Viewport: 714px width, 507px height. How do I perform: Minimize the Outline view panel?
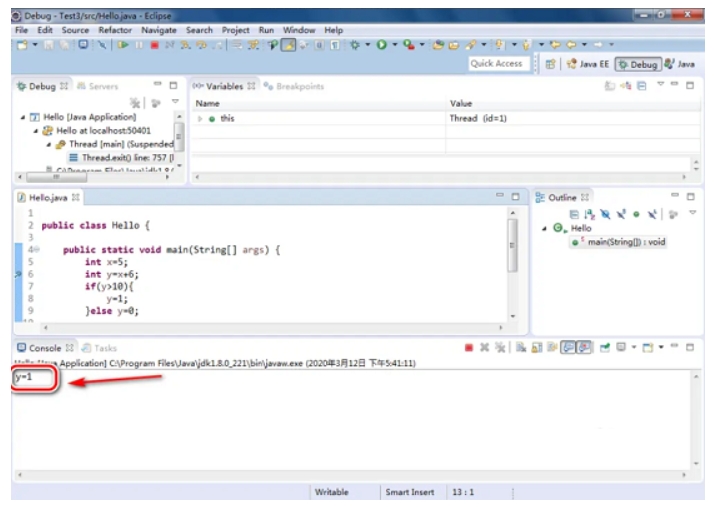click(x=675, y=197)
